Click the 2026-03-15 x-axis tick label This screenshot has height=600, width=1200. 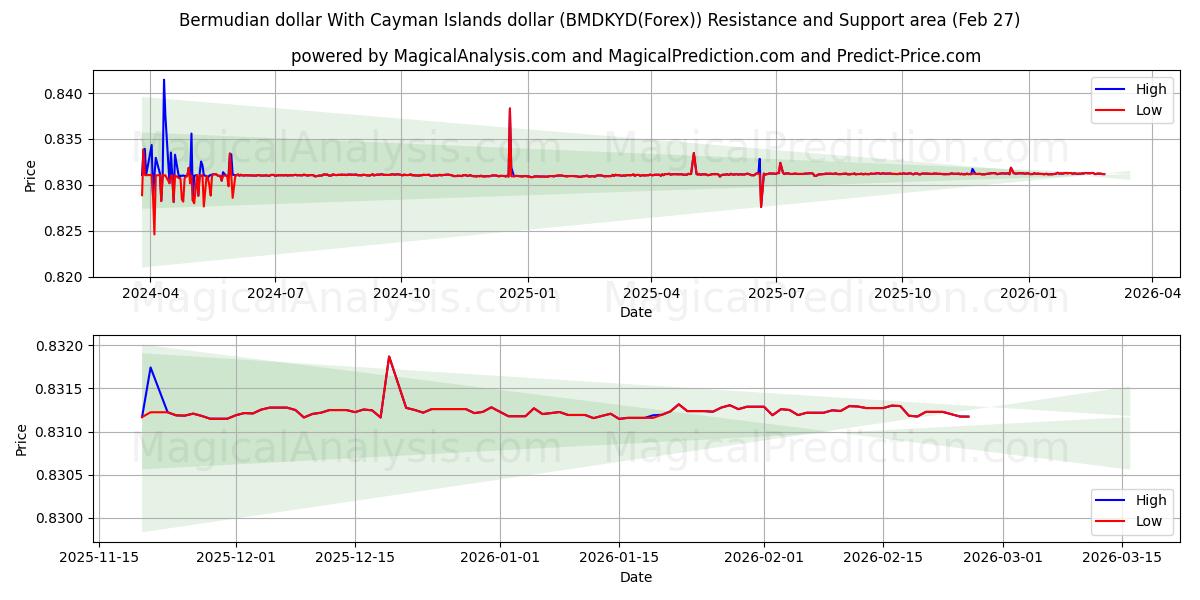(1122, 559)
